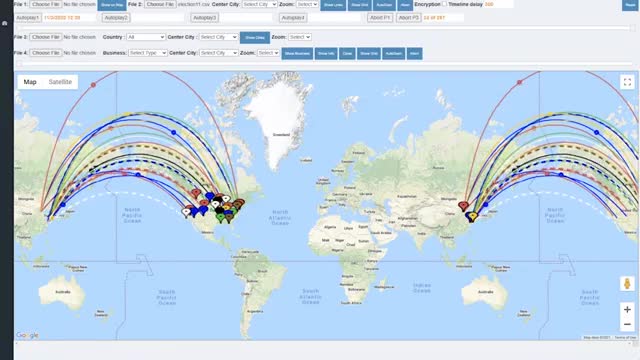
Task: Select the Map view tab
Action: (30, 82)
